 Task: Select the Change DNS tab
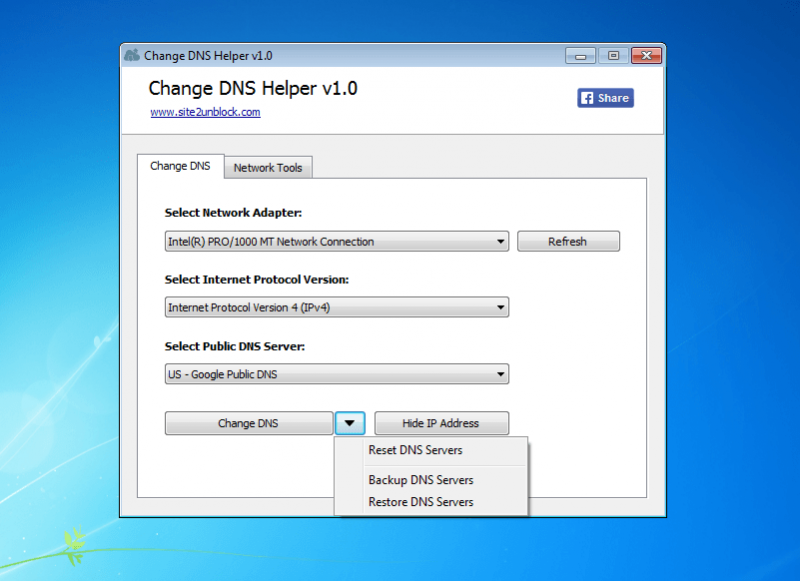pos(180,166)
